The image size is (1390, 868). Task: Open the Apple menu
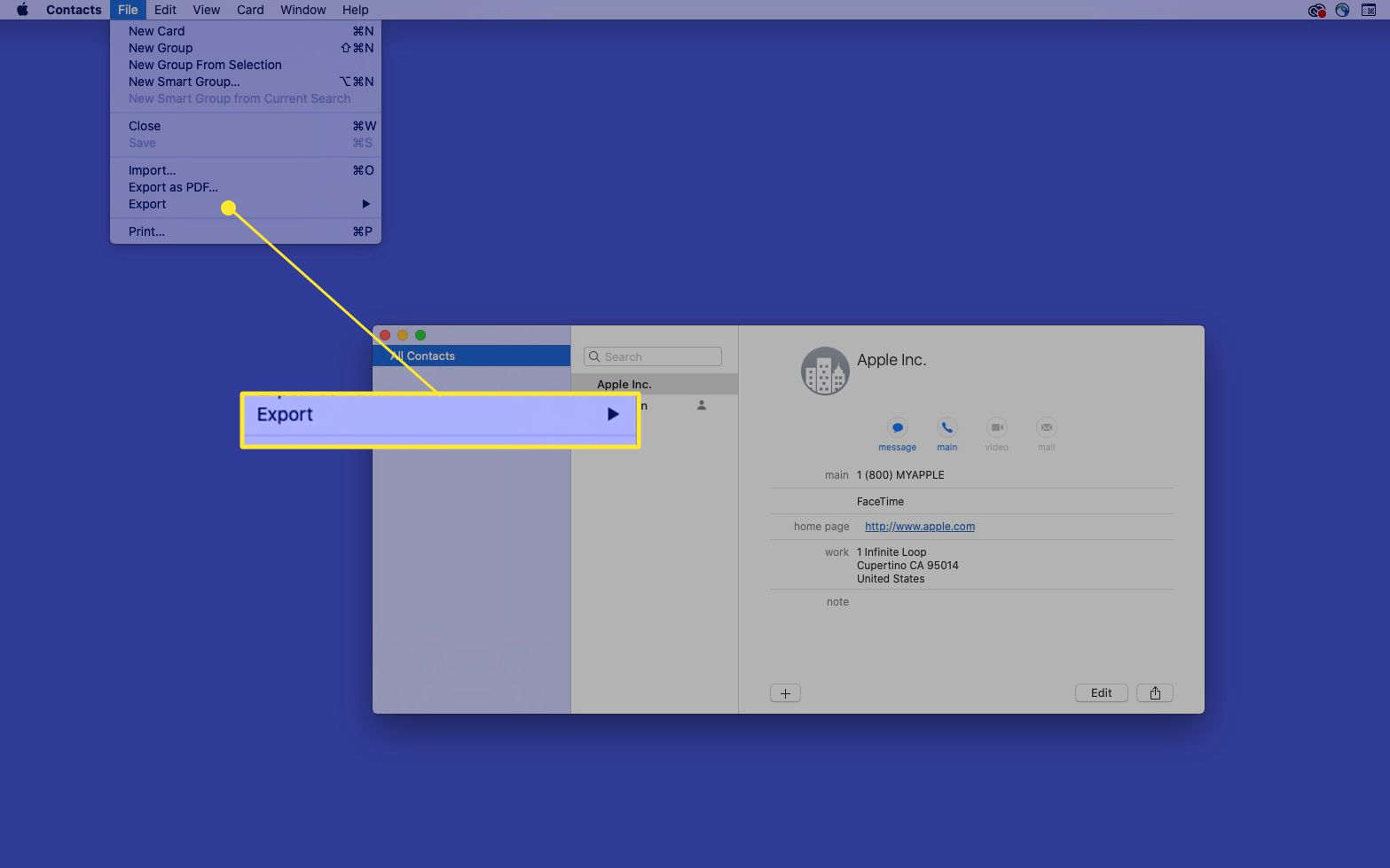point(22,10)
